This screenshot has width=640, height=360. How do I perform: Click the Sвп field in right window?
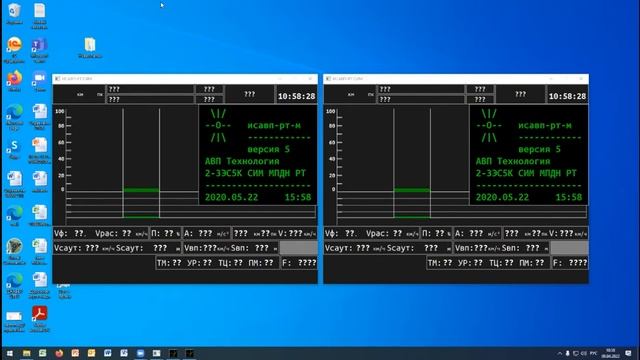pyautogui.click(x=526, y=248)
